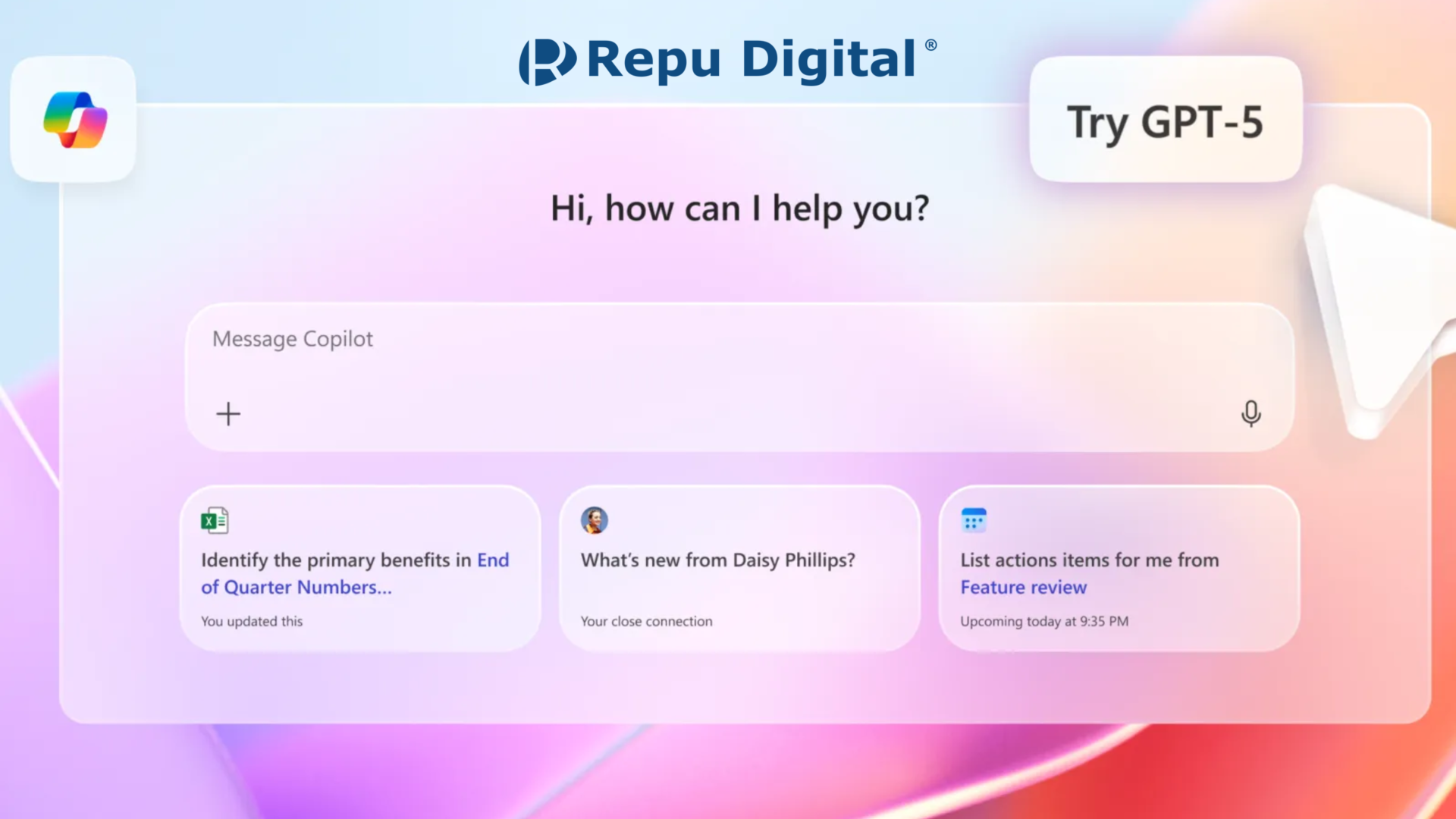Open Daisy Phillips profile avatar
This screenshot has height=819, width=1456.
pos(595,520)
